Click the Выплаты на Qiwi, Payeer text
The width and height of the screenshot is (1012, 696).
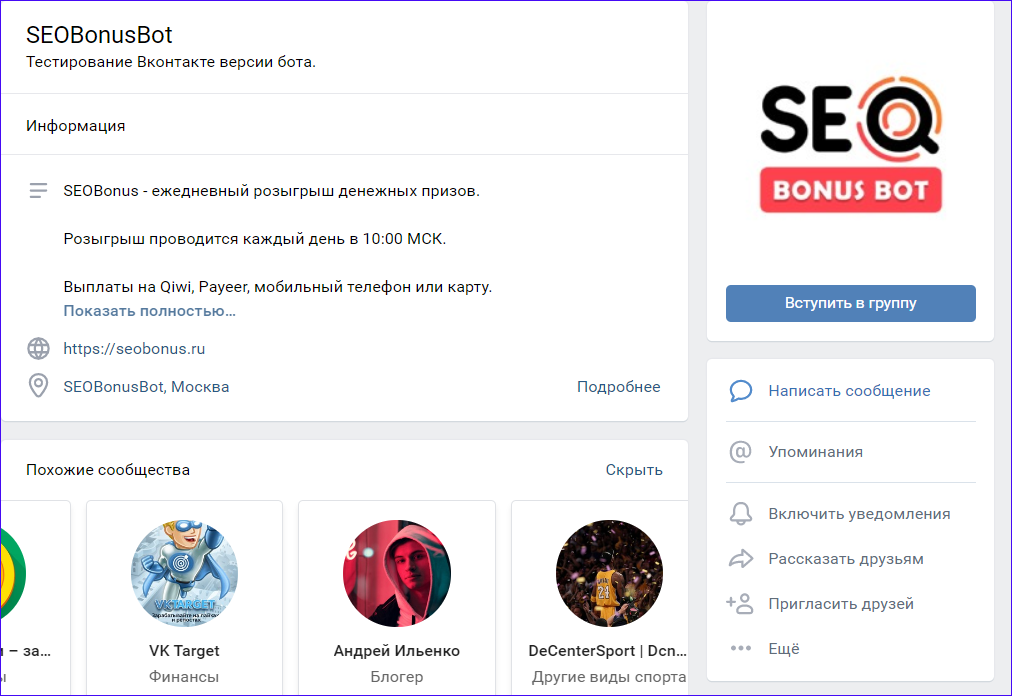pos(278,287)
